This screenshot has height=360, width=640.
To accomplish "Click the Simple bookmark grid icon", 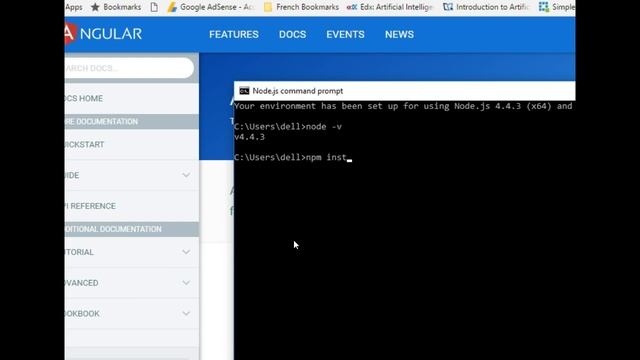I will 543,7.
